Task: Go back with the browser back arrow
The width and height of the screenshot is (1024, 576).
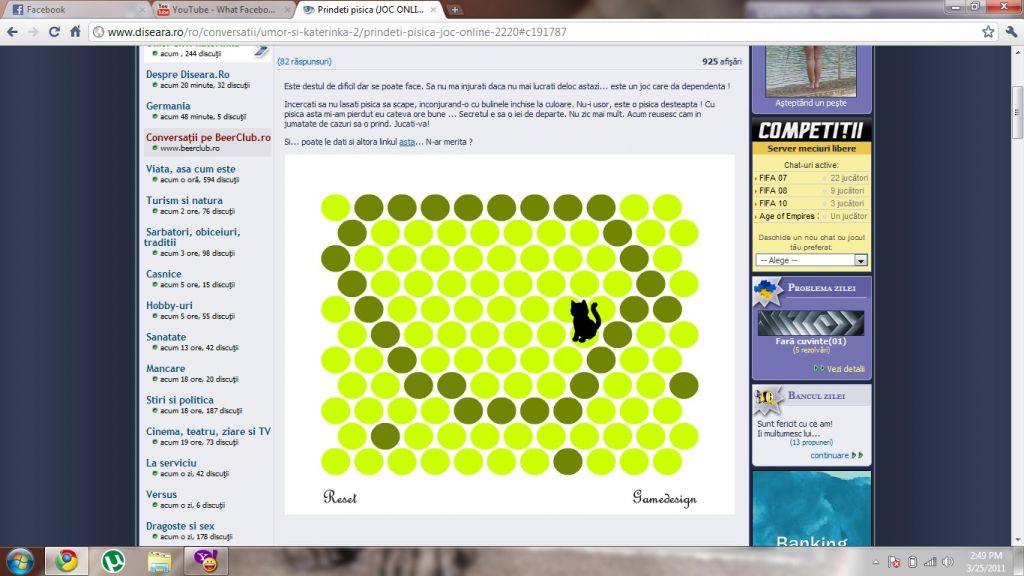Action: click(12, 31)
